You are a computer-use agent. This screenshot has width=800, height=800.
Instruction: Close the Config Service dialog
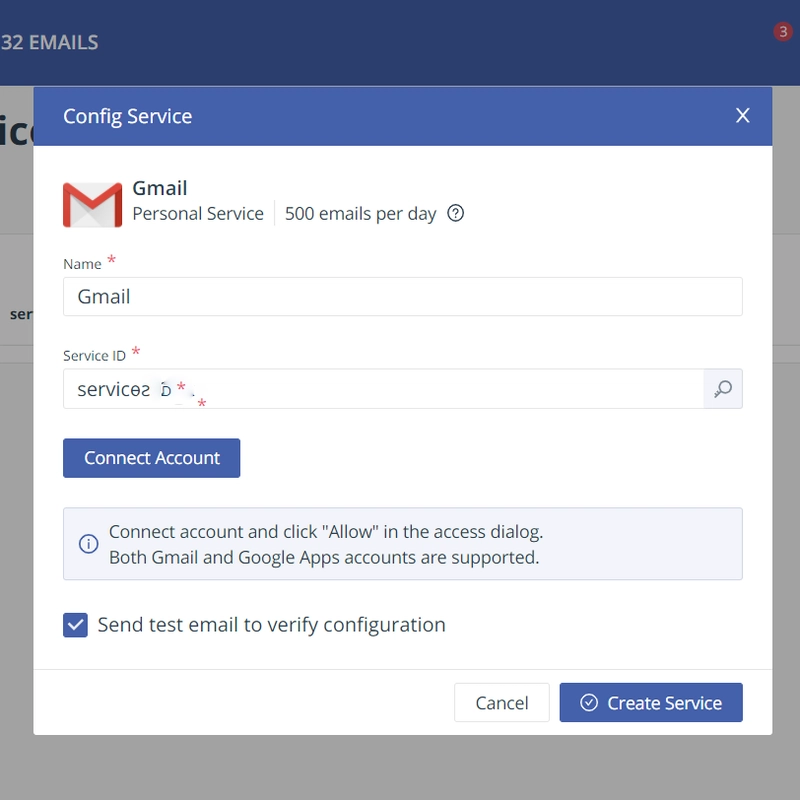(742, 116)
